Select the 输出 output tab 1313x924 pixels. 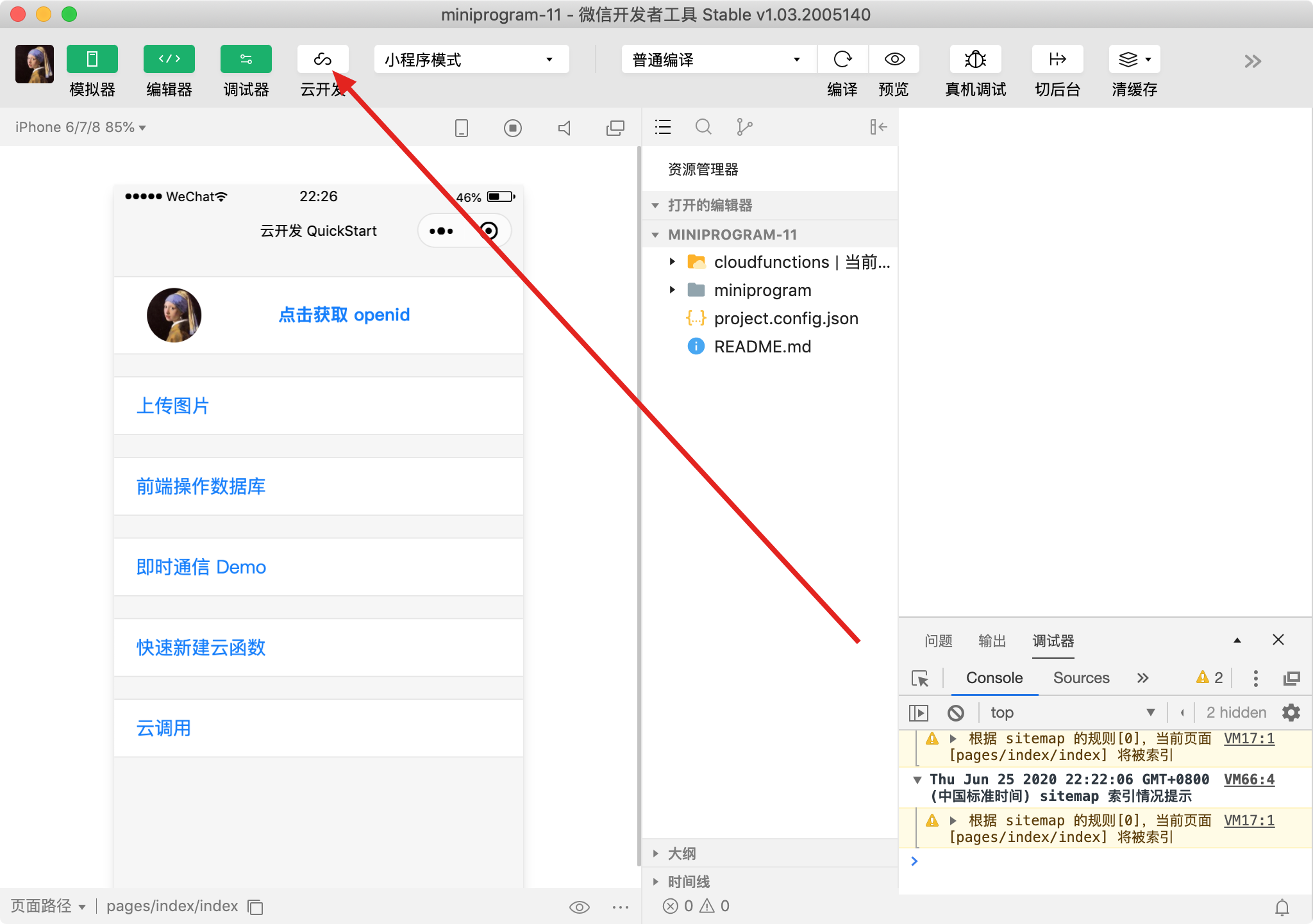992,641
